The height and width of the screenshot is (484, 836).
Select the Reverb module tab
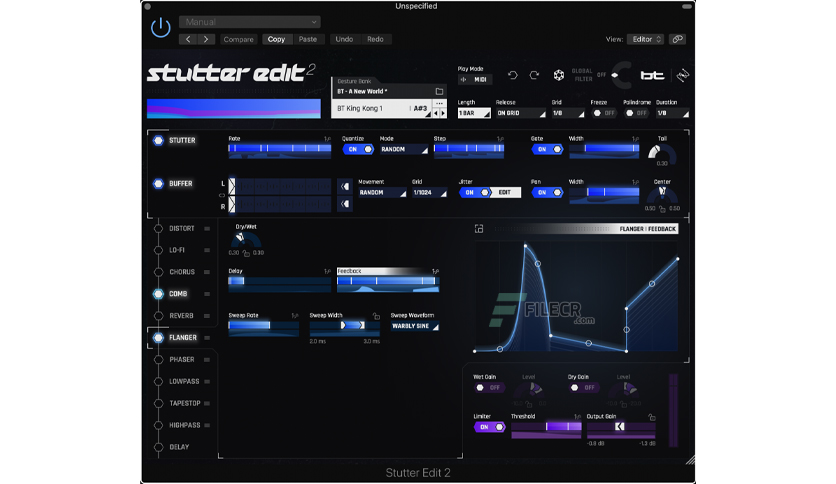[181, 316]
